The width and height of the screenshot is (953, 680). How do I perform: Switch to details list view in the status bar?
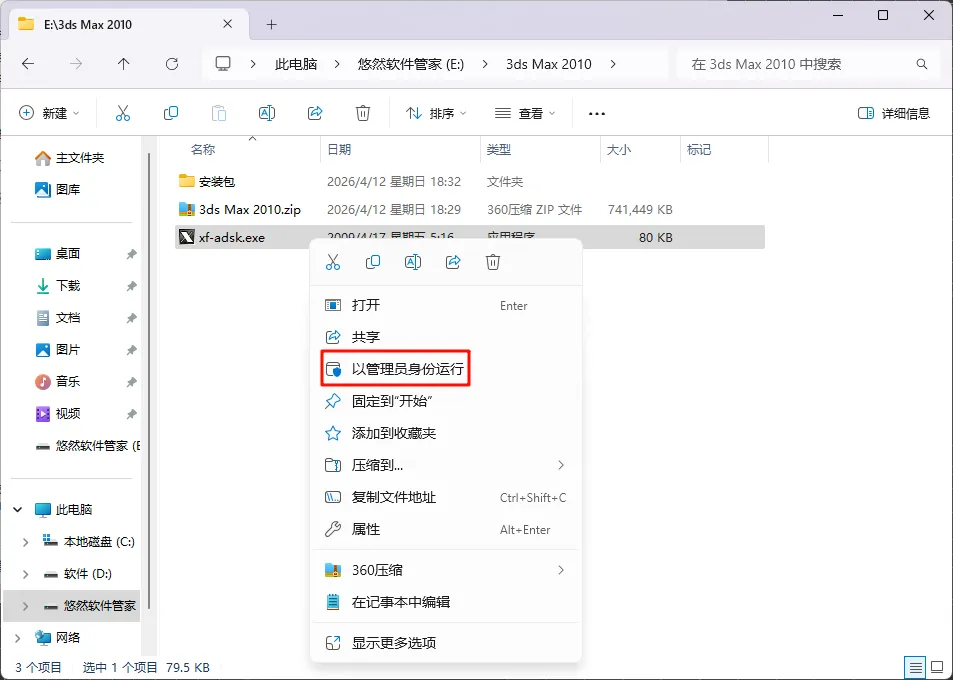915,667
